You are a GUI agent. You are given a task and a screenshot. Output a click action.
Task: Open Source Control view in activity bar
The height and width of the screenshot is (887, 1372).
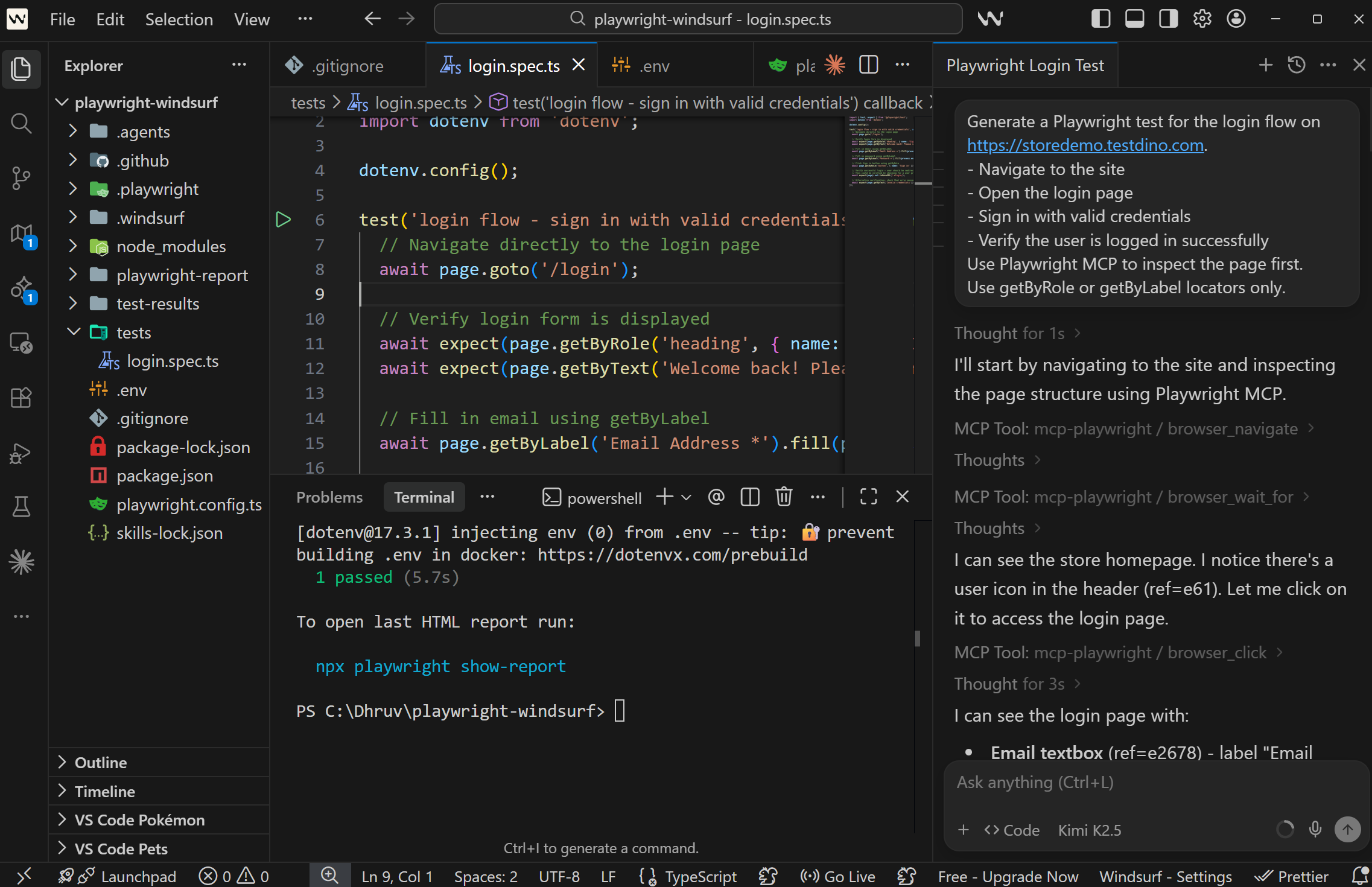click(x=21, y=178)
